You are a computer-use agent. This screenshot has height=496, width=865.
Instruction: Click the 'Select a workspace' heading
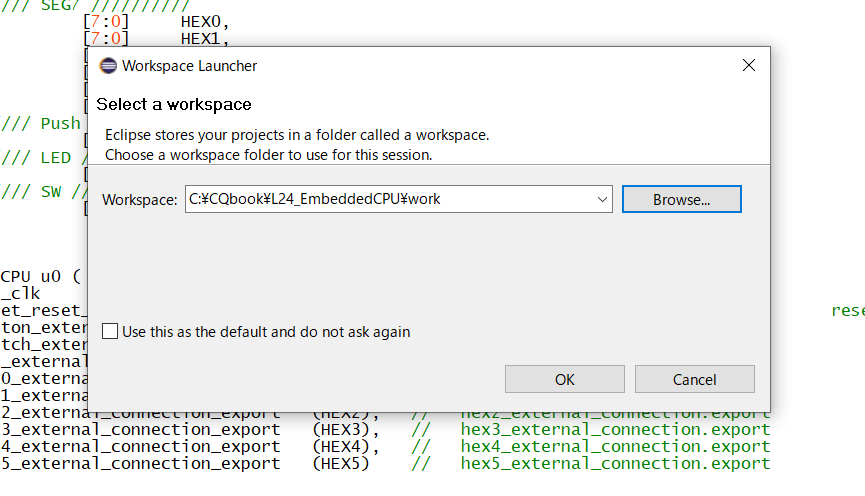click(174, 104)
